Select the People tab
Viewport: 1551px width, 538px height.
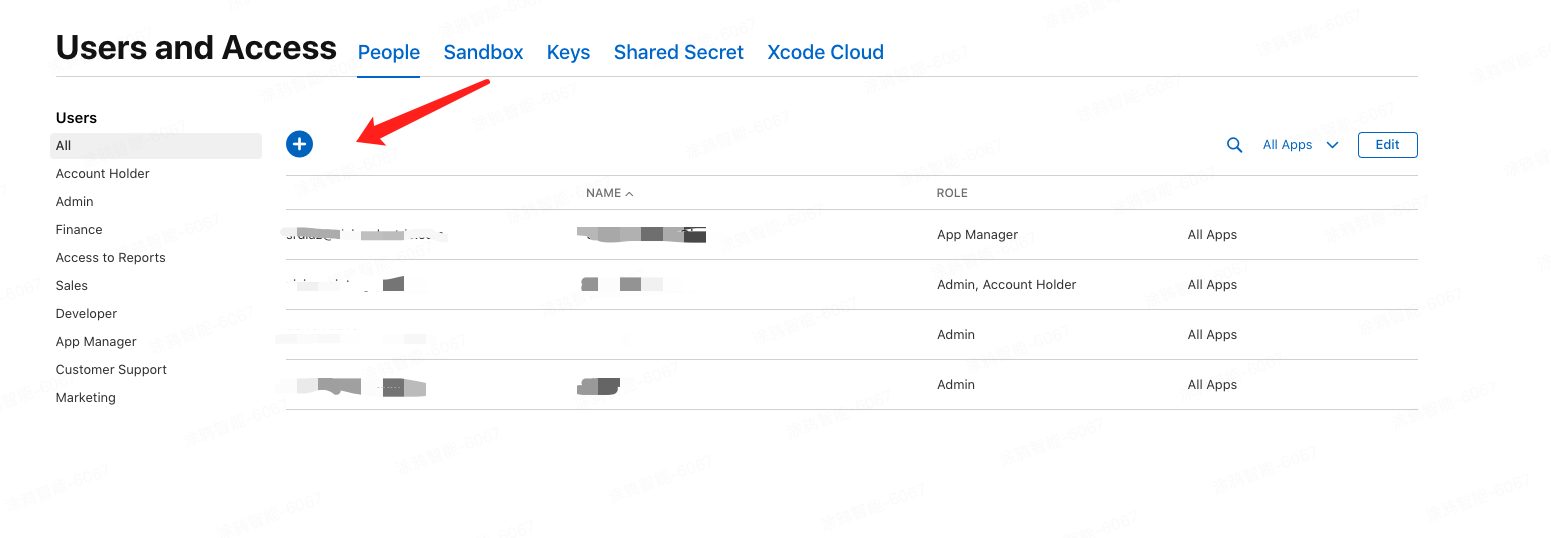click(389, 52)
